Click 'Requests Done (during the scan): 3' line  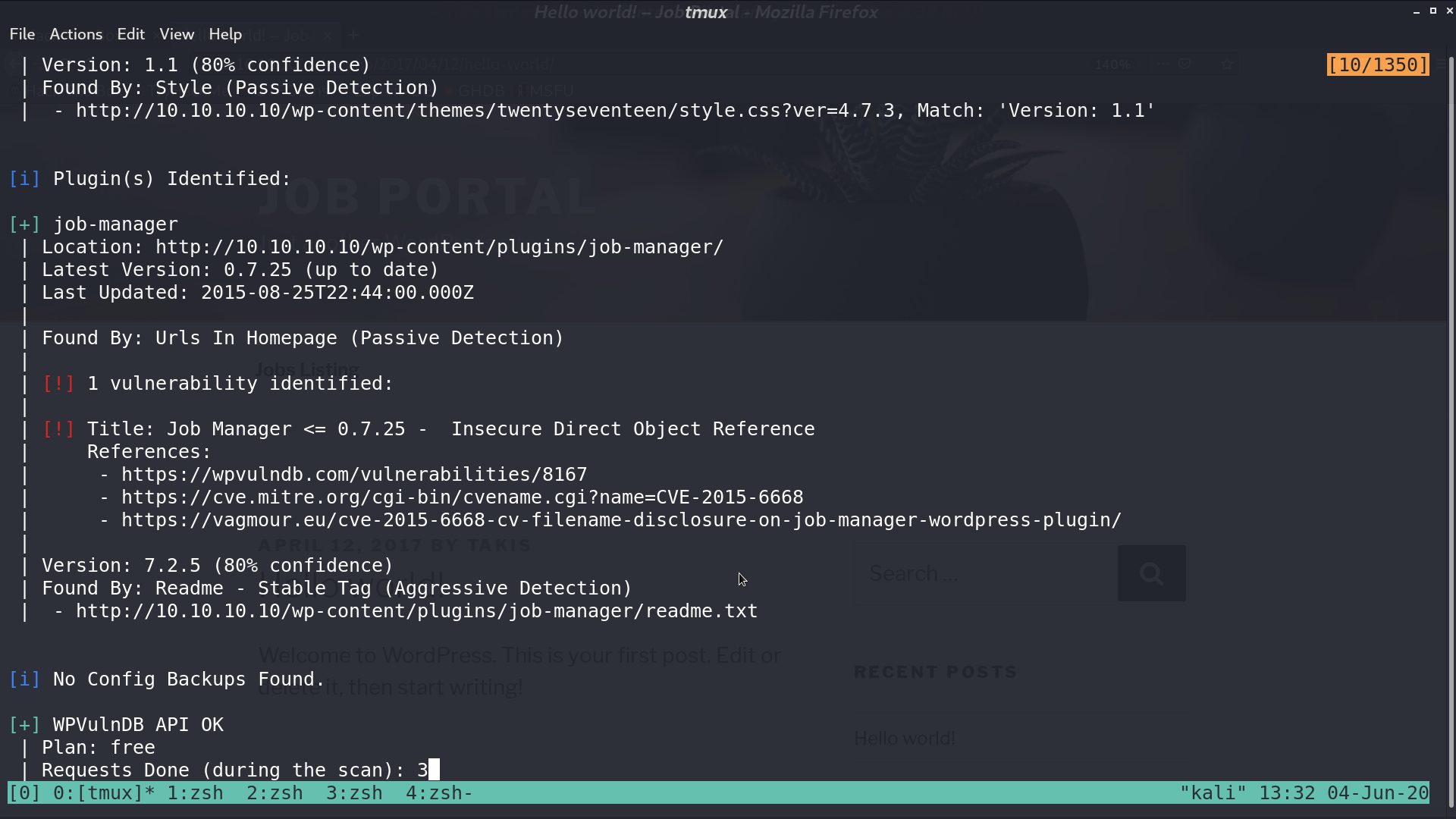pyautogui.click(x=235, y=770)
